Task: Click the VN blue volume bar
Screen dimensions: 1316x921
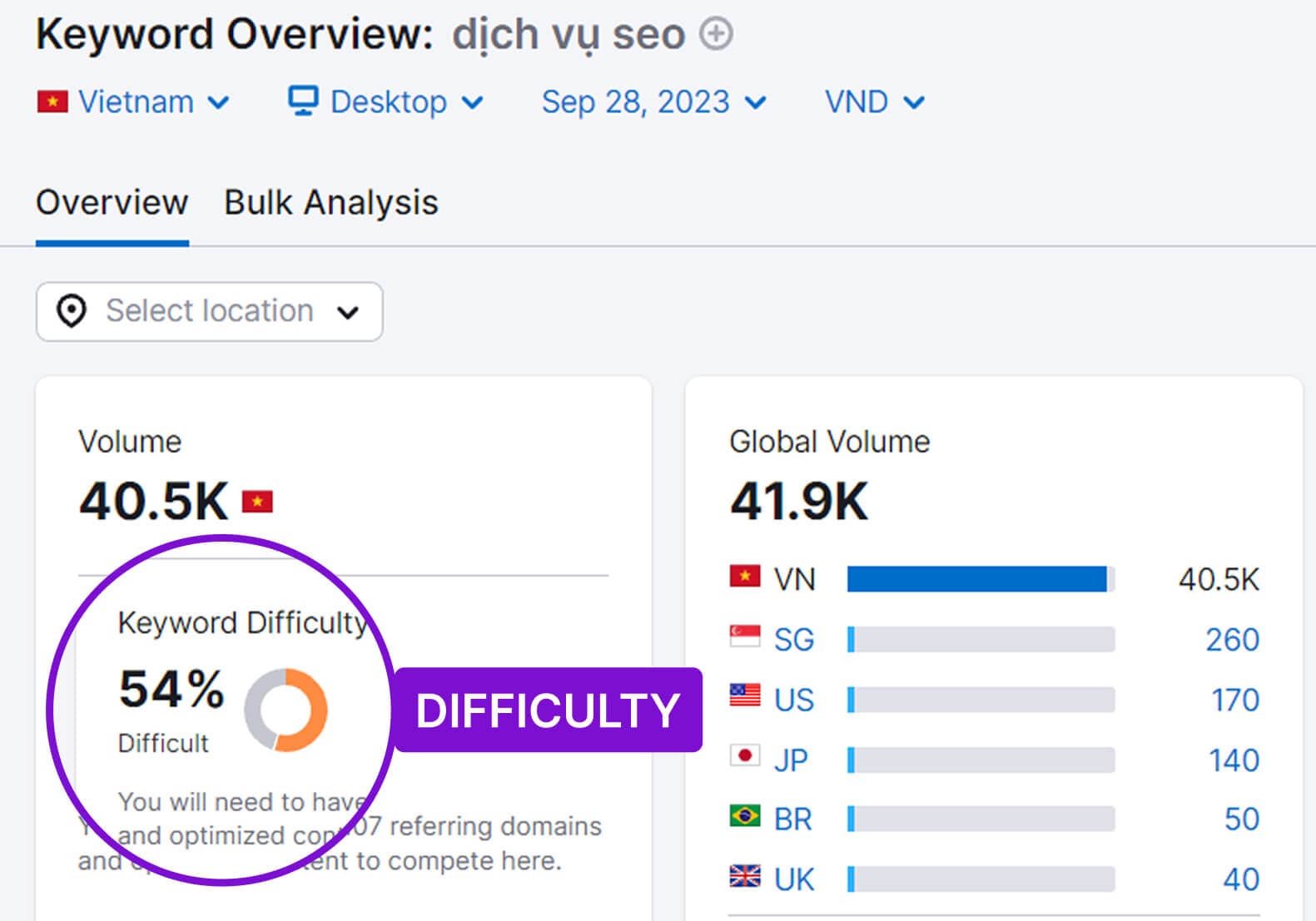Action: click(x=976, y=579)
